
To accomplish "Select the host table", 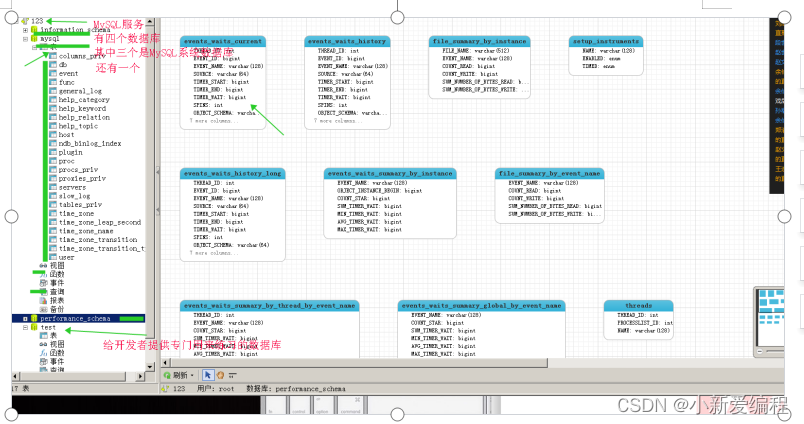I will coord(66,134).
